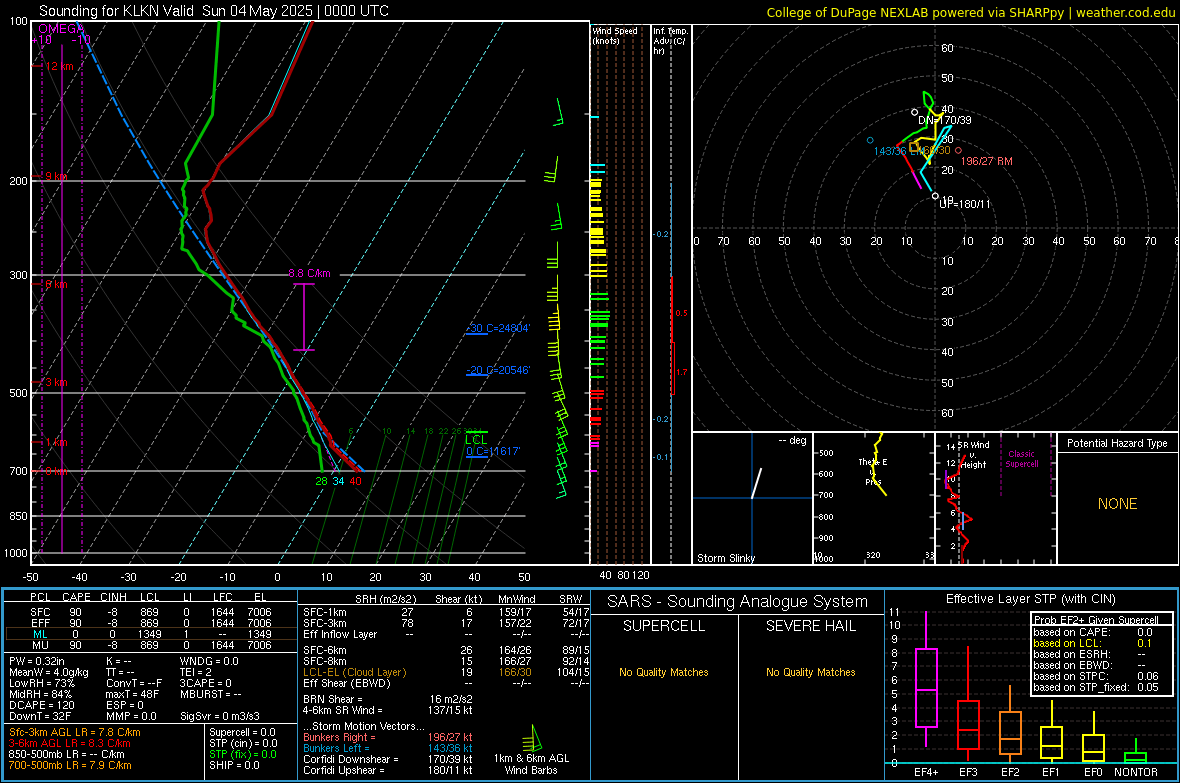
Task: Click the '-20 C=20546'' height label
Action: click(x=498, y=370)
